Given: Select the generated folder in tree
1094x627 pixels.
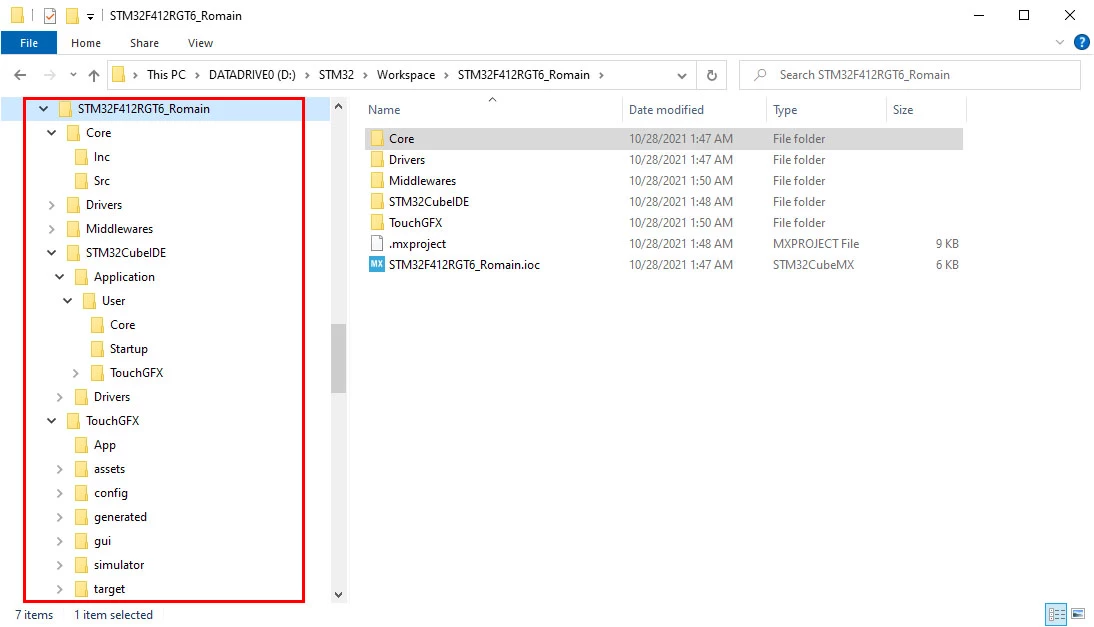Looking at the screenshot, I should click(120, 517).
